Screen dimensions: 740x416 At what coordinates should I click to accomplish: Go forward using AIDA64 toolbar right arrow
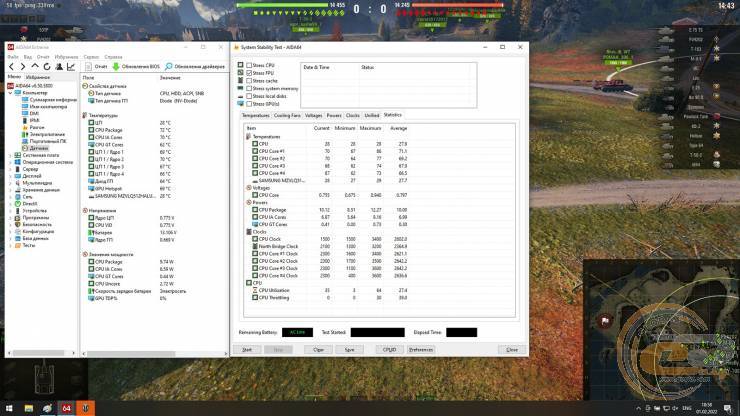[23, 67]
